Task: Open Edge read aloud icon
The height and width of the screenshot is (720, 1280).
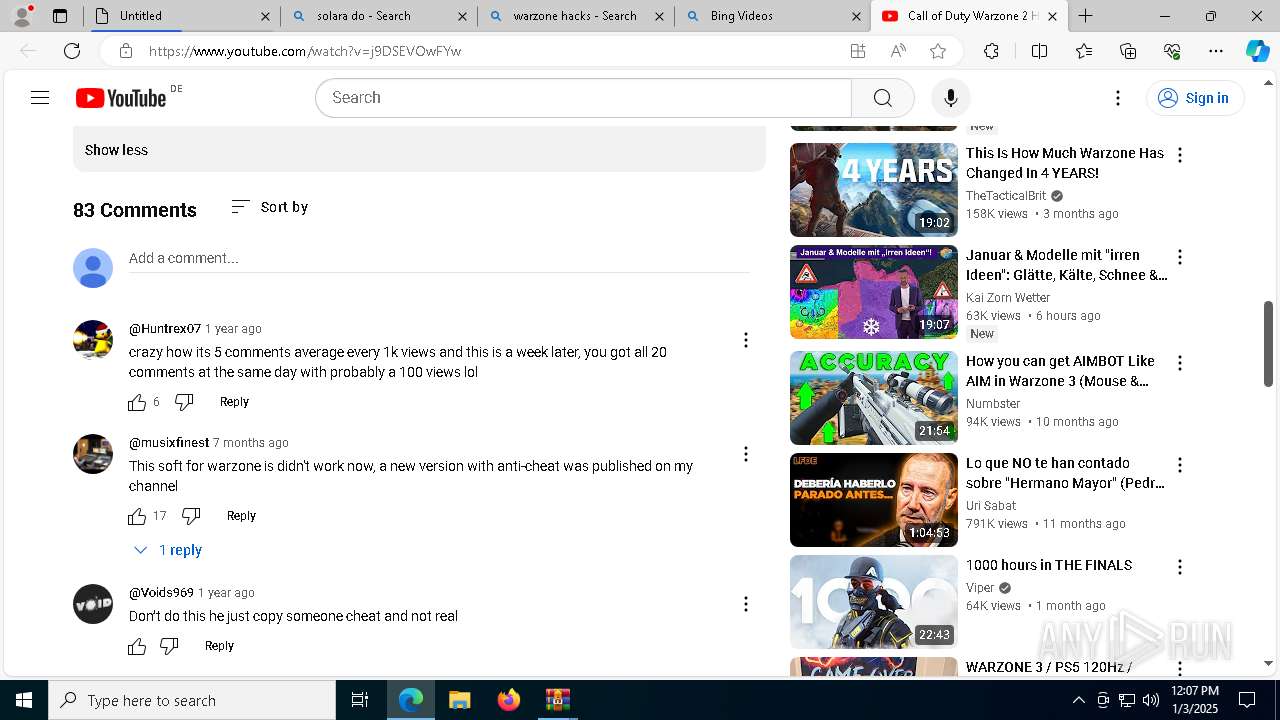Action: [898, 51]
